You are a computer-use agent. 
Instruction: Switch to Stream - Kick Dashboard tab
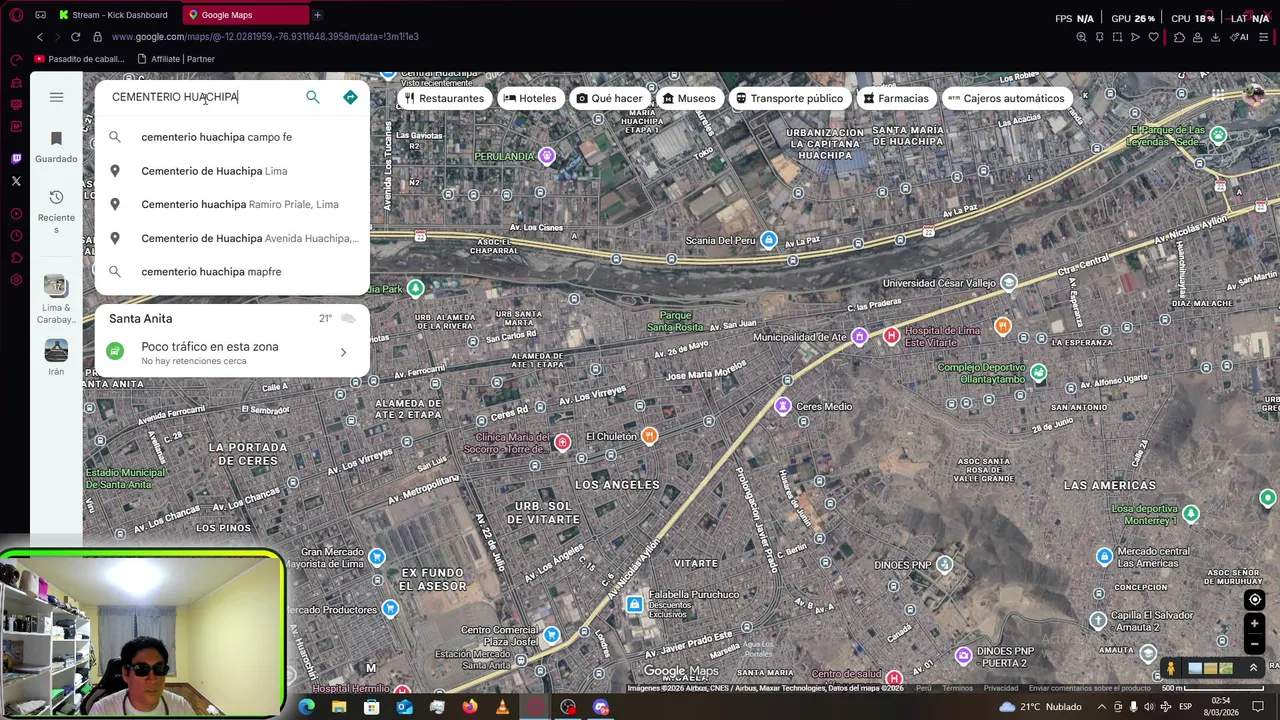(117, 15)
